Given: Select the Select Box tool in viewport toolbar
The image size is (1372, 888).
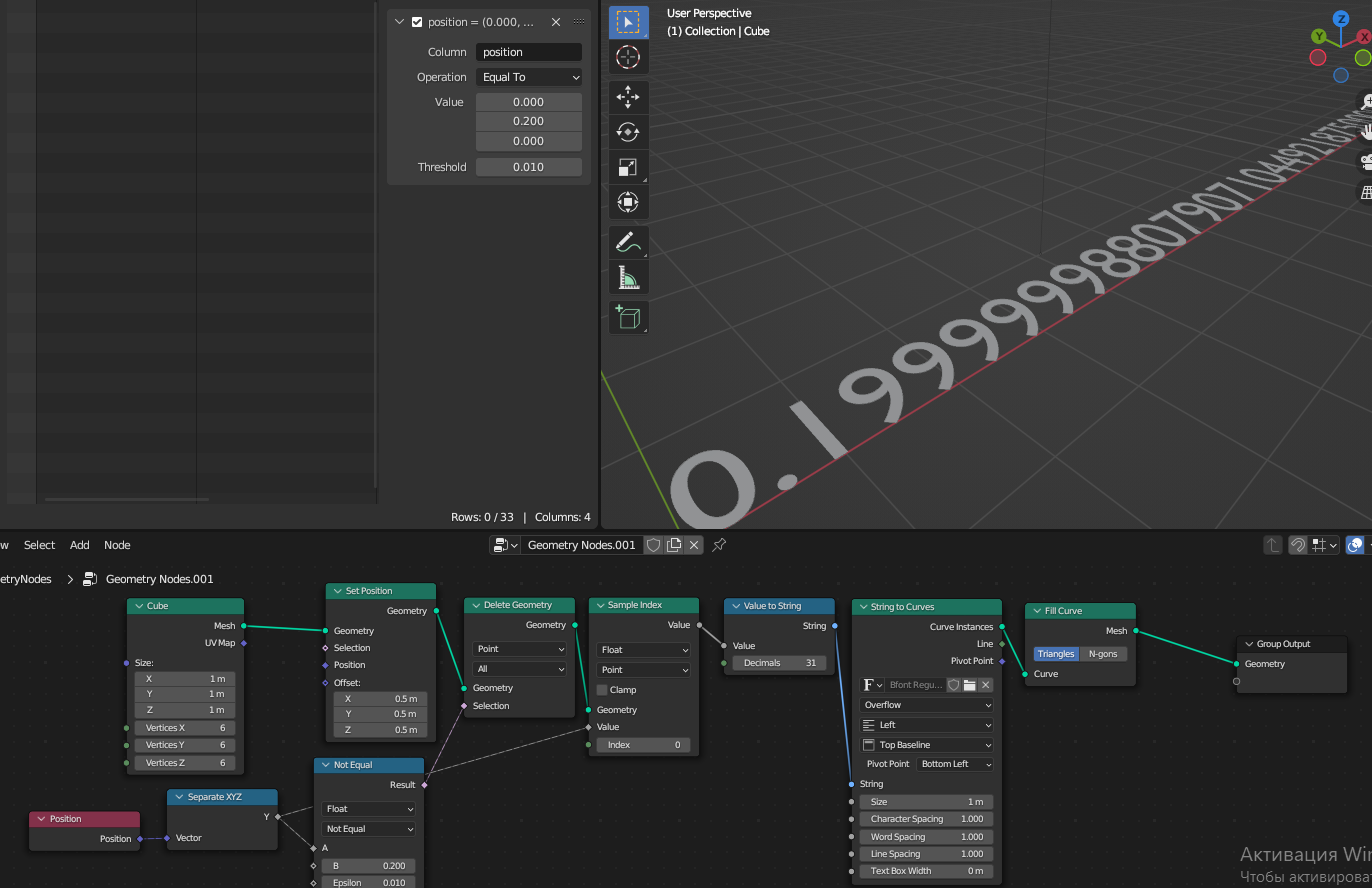Looking at the screenshot, I should (x=628, y=22).
